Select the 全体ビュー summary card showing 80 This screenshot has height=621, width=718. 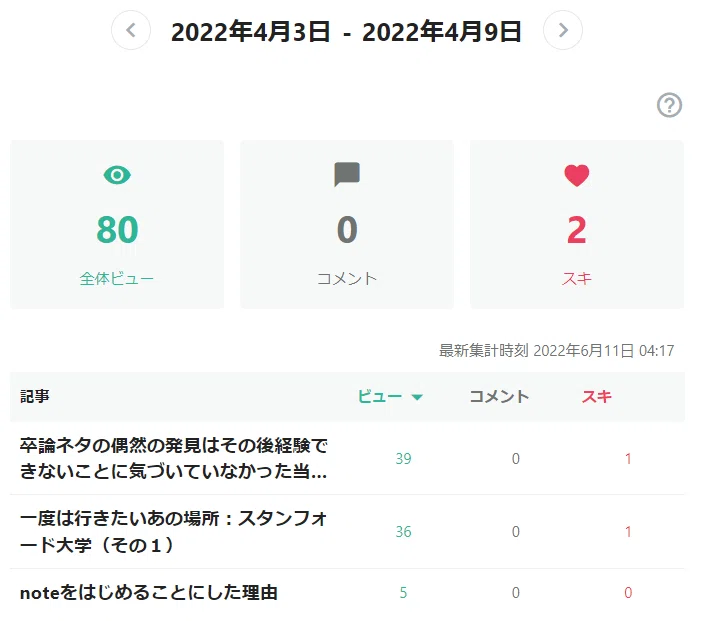[x=117, y=224]
